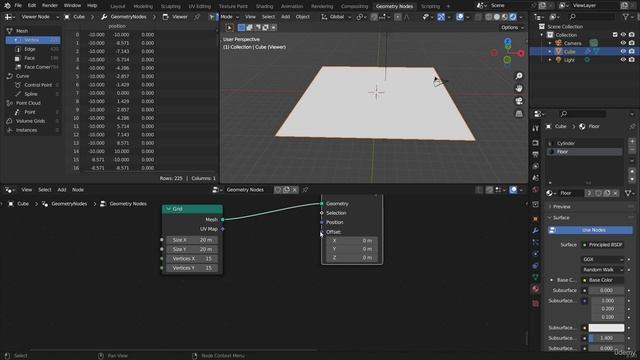The width and height of the screenshot is (640, 360).
Task: Expand the Light item in outliner
Action: (550, 60)
